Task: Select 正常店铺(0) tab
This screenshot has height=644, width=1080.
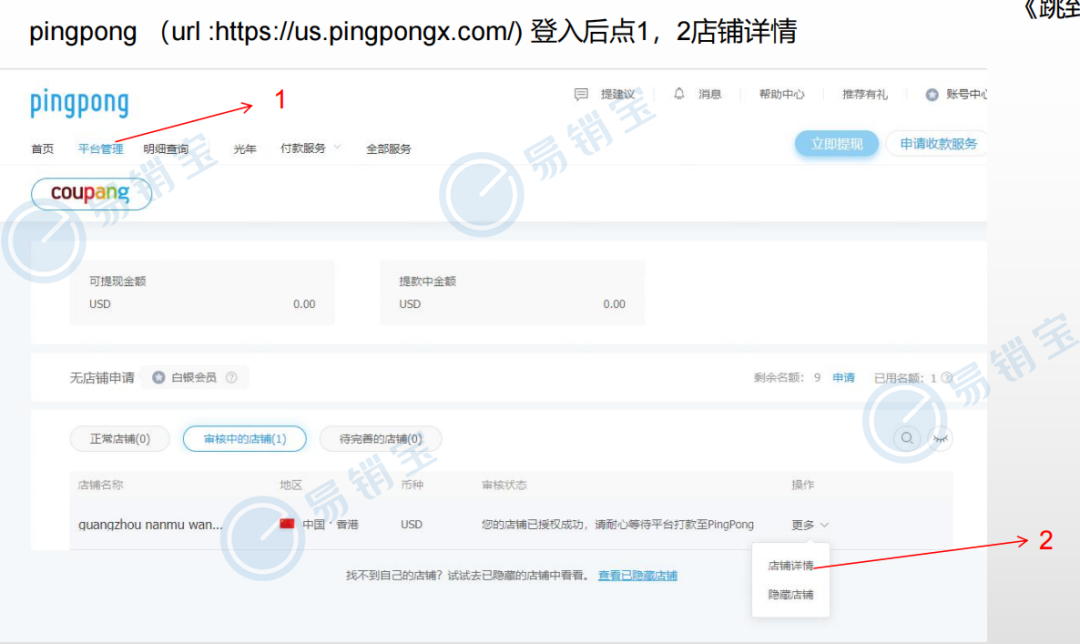Action: [x=120, y=439]
